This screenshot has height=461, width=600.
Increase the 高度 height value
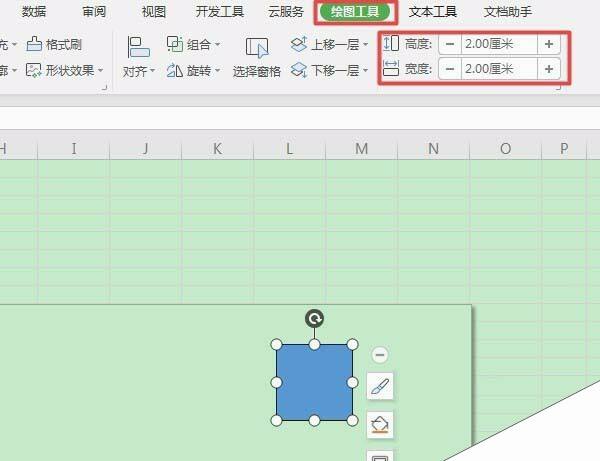[549, 44]
